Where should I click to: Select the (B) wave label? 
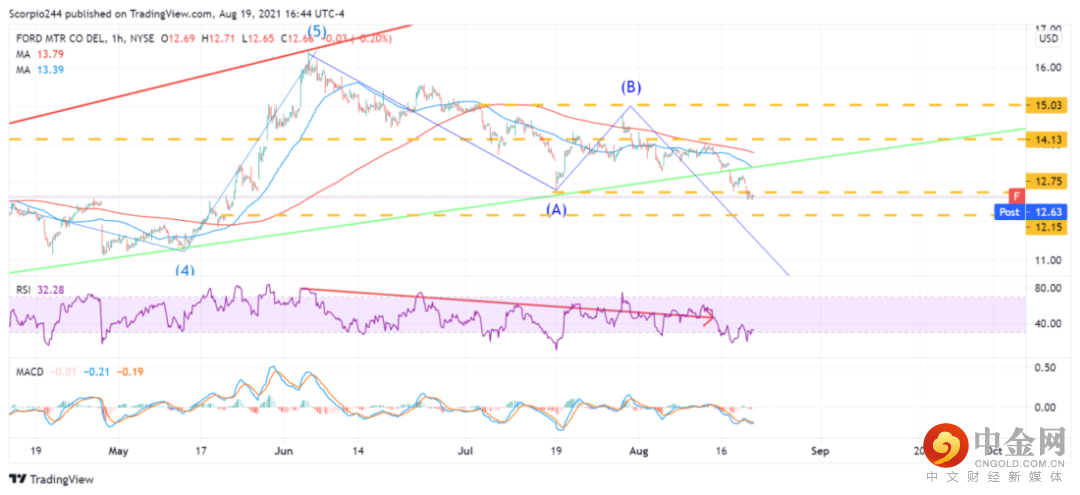point(631,87)
